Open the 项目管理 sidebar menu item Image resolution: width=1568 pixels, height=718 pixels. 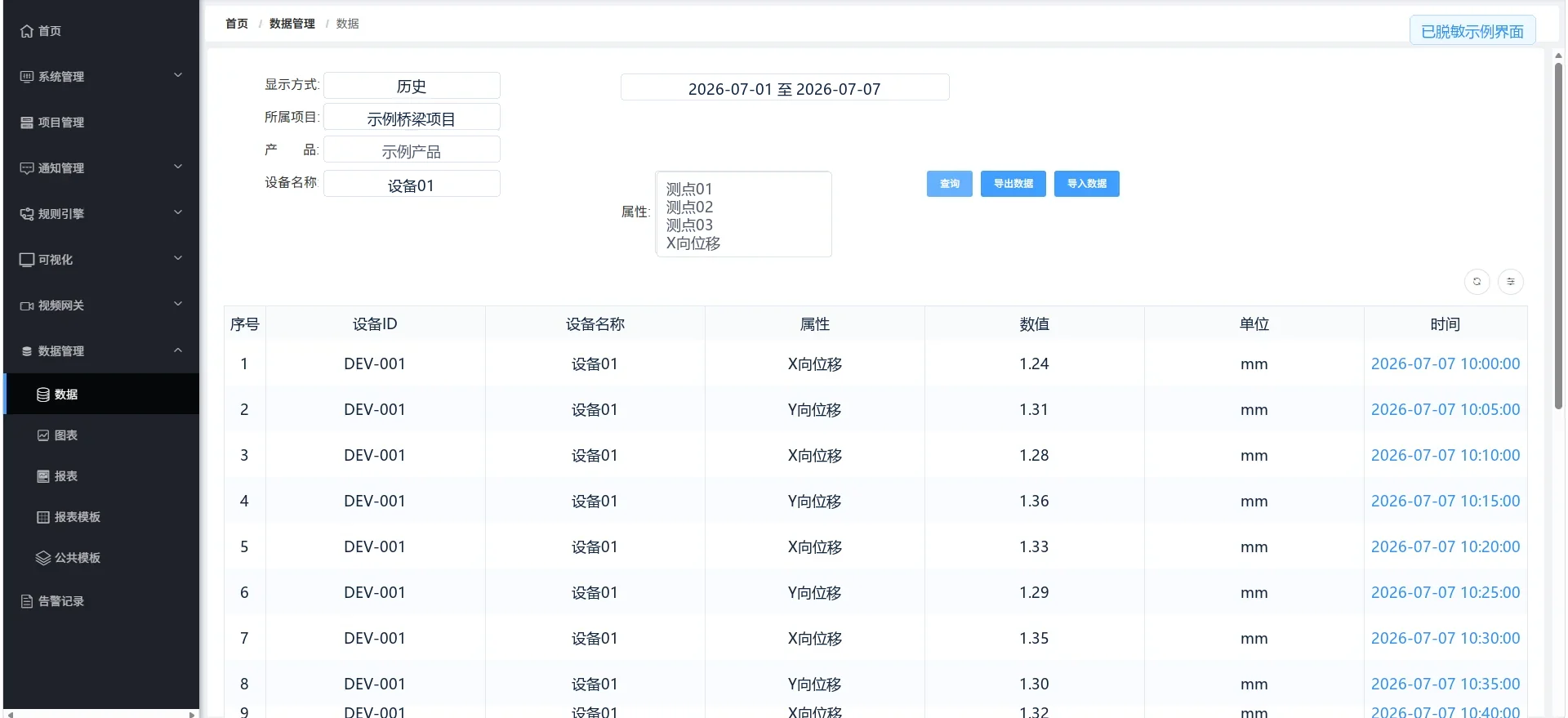point(101,123)
